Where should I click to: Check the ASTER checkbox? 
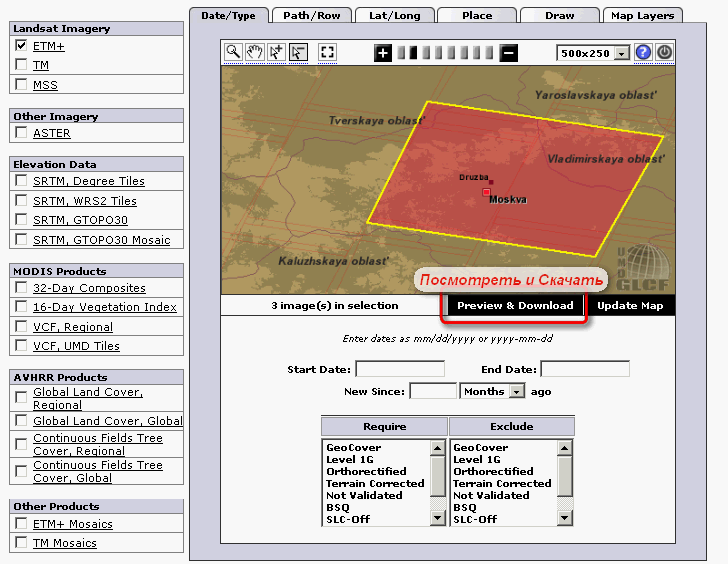[x=21, y=132]
